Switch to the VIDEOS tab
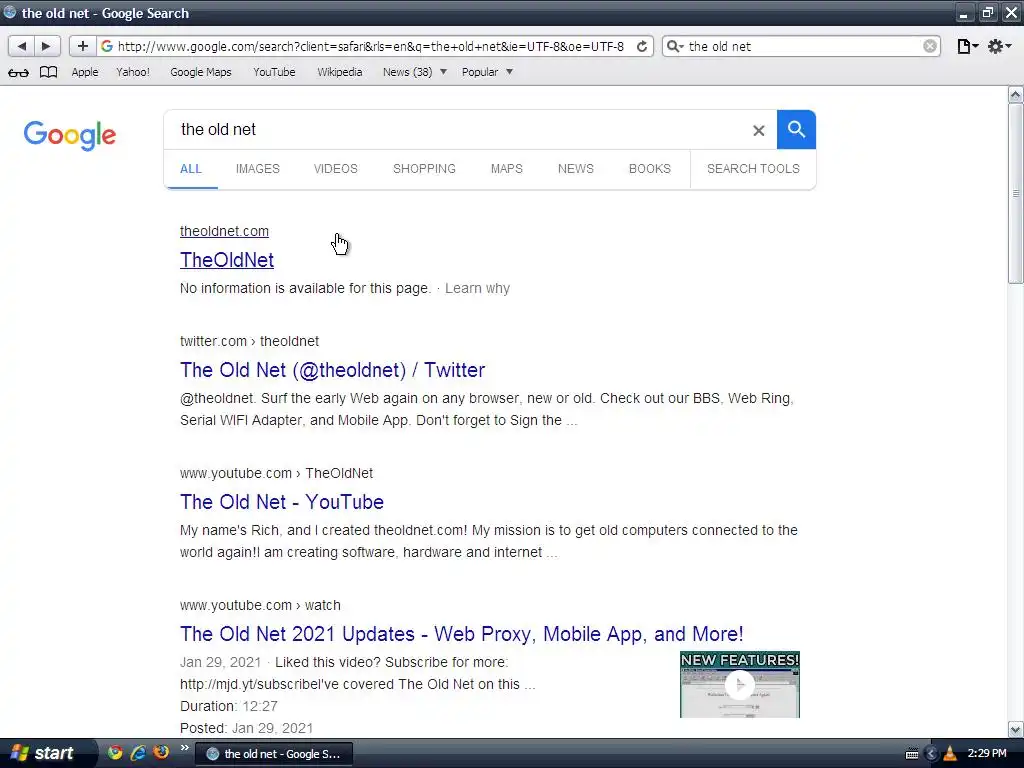 (336, 169)
